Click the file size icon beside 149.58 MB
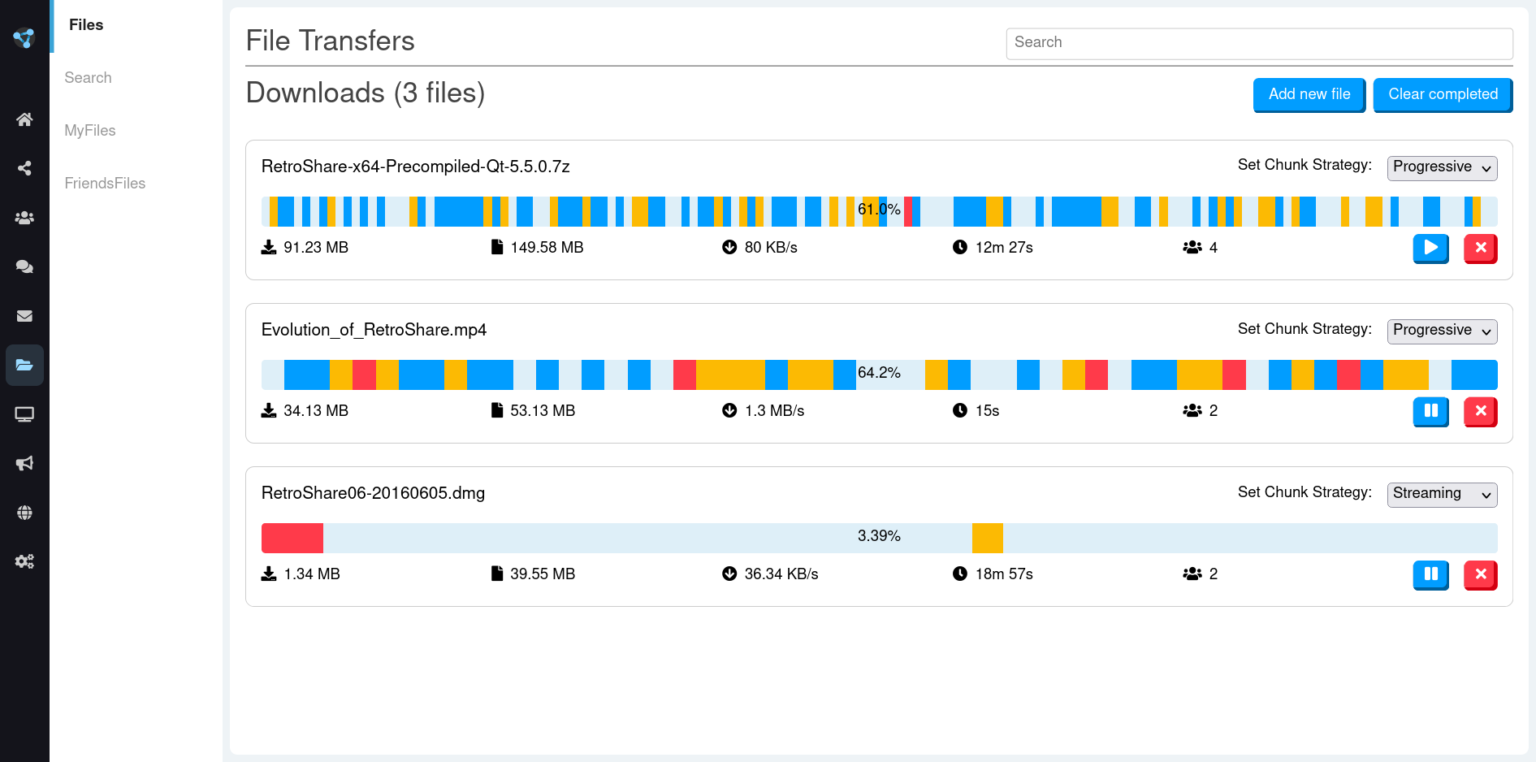This screenshot has width=1536, height=762. [497, 247]
